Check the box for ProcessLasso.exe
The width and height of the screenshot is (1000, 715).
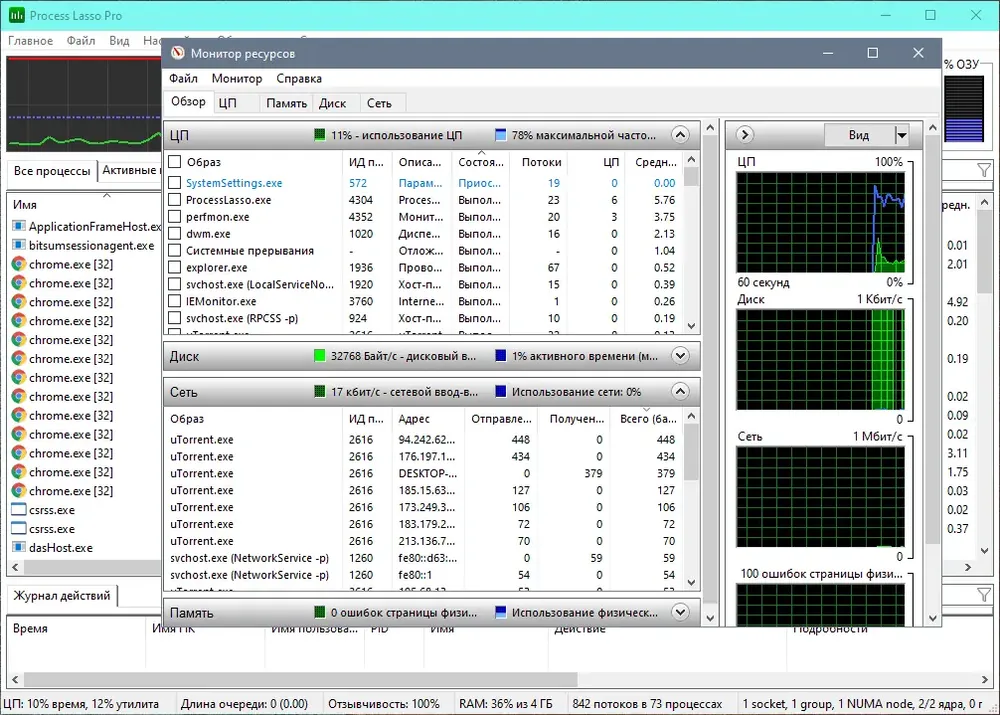click(x=174, y=200)
